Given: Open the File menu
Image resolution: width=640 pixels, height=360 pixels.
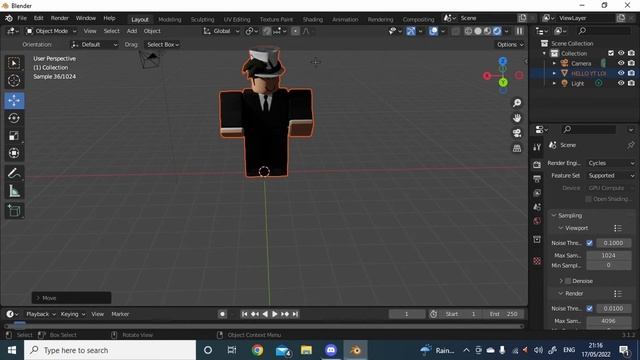Looking at the screenshot, I should coord(22,18).
